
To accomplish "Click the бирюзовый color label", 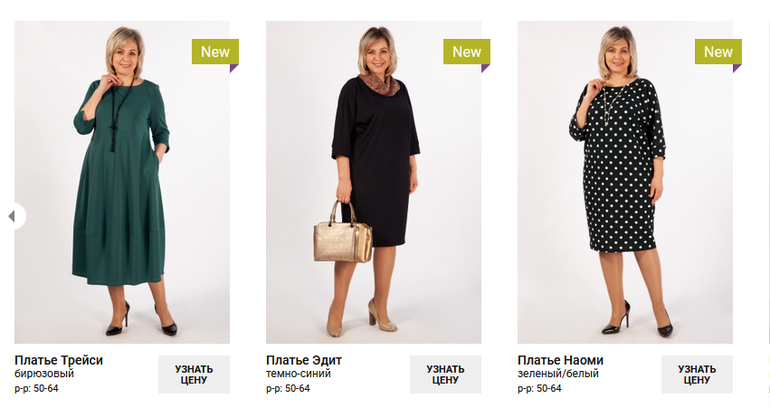I will (x=44, y=374).
